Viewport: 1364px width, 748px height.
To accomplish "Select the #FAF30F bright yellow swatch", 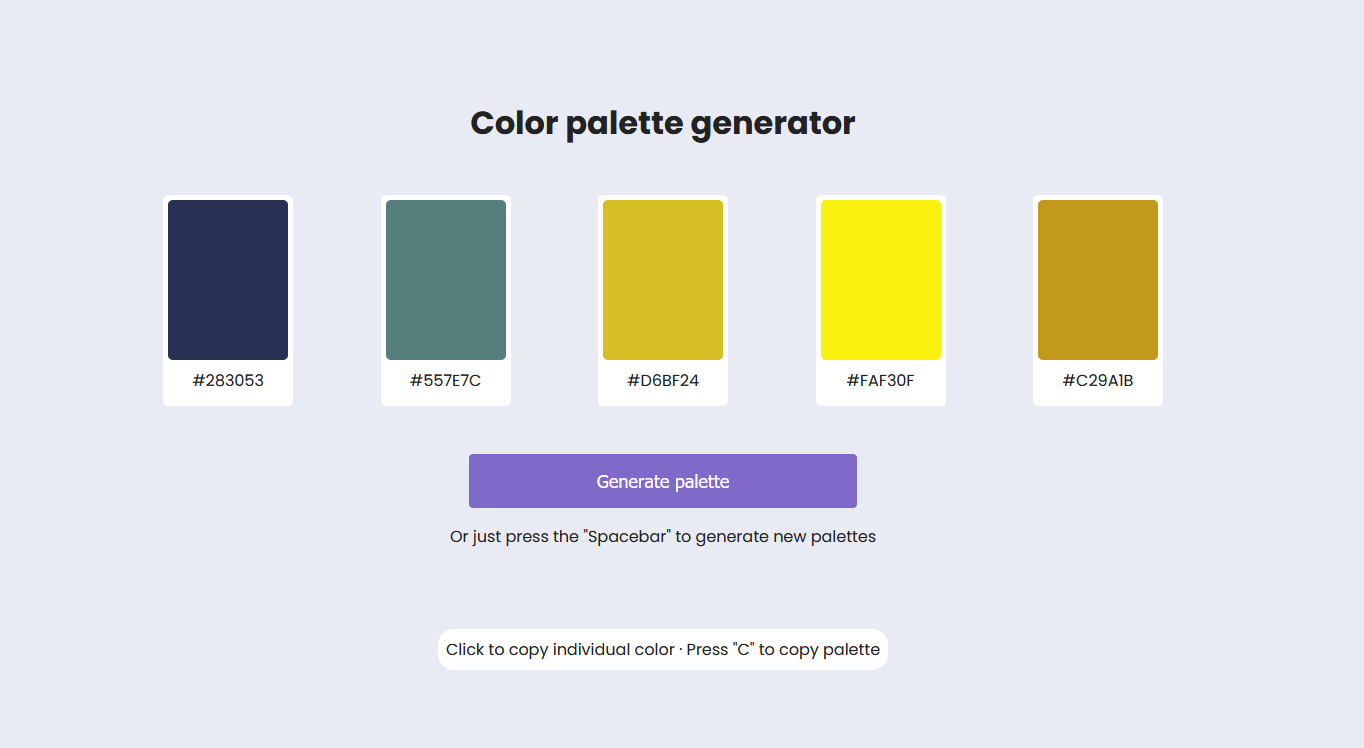I will 881,279.
